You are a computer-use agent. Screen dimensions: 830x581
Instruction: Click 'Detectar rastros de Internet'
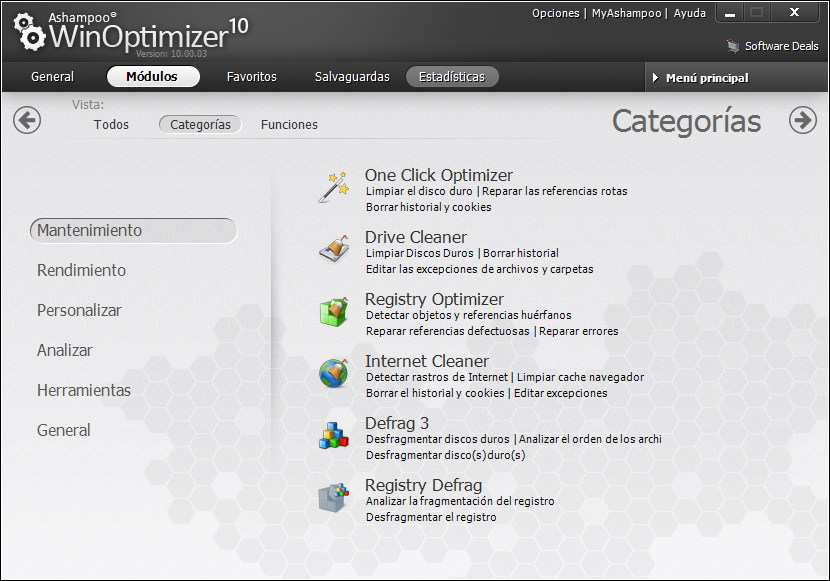pos(437,377)
